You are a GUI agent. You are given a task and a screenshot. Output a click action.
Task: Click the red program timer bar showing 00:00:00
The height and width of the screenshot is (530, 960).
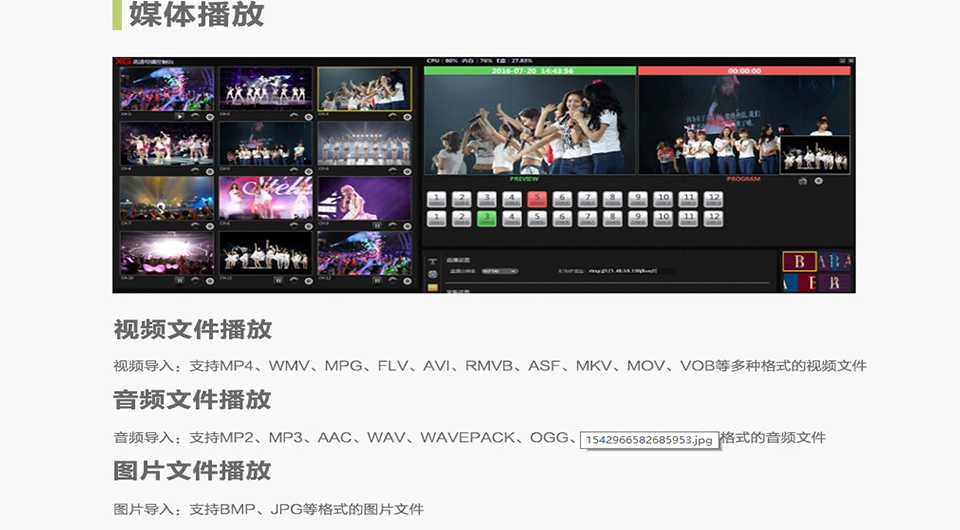click(x=744, y=71)
